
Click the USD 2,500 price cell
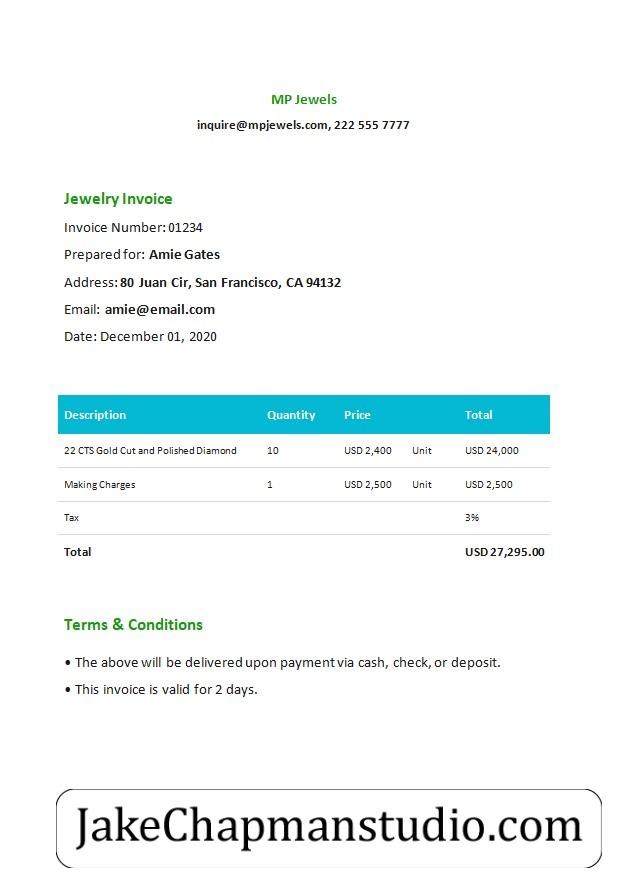coord(368,485)
